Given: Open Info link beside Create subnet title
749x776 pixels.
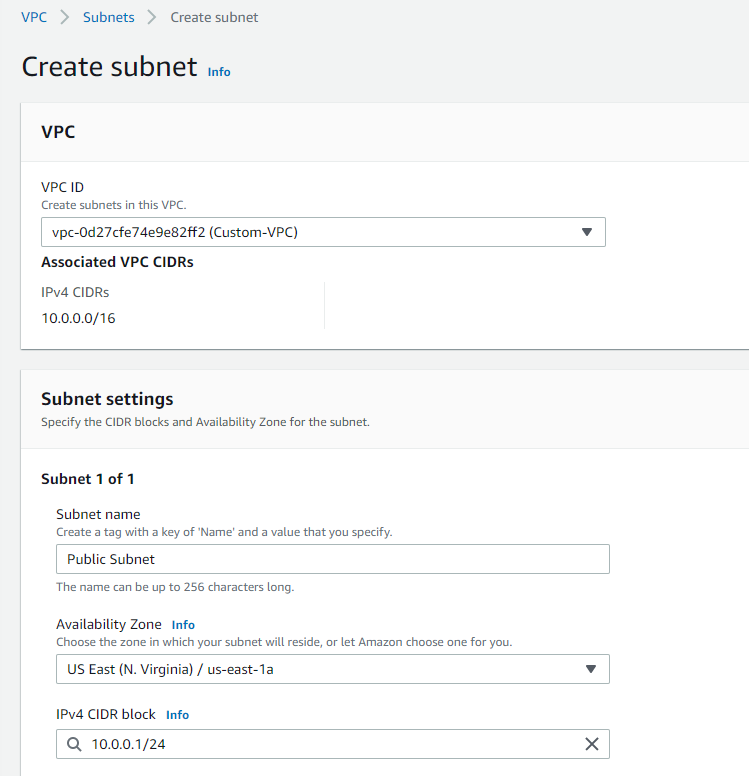Looking at the screenshot, I should tap(219, 72).
